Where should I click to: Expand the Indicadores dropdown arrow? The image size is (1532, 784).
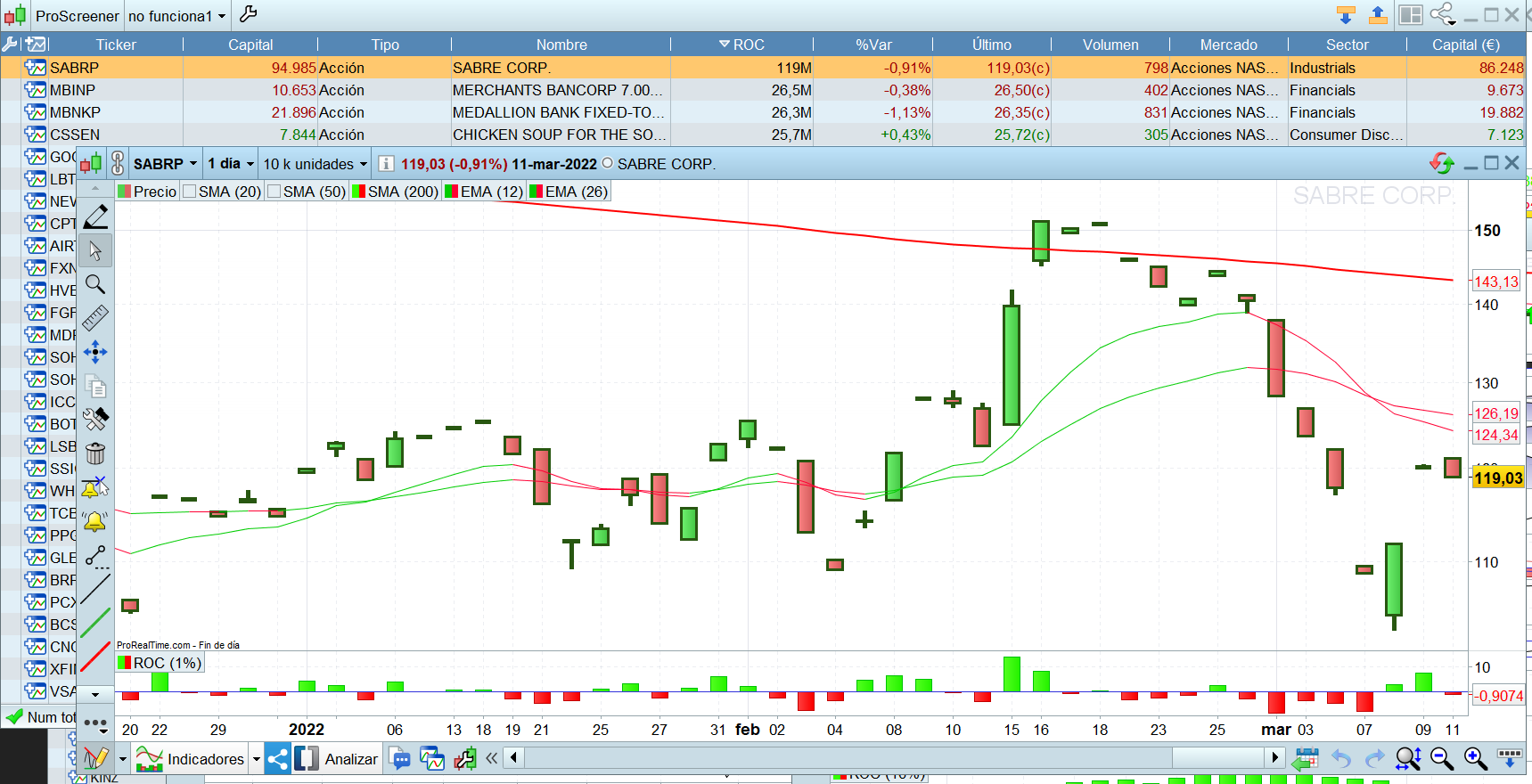(x=257, y=759)
